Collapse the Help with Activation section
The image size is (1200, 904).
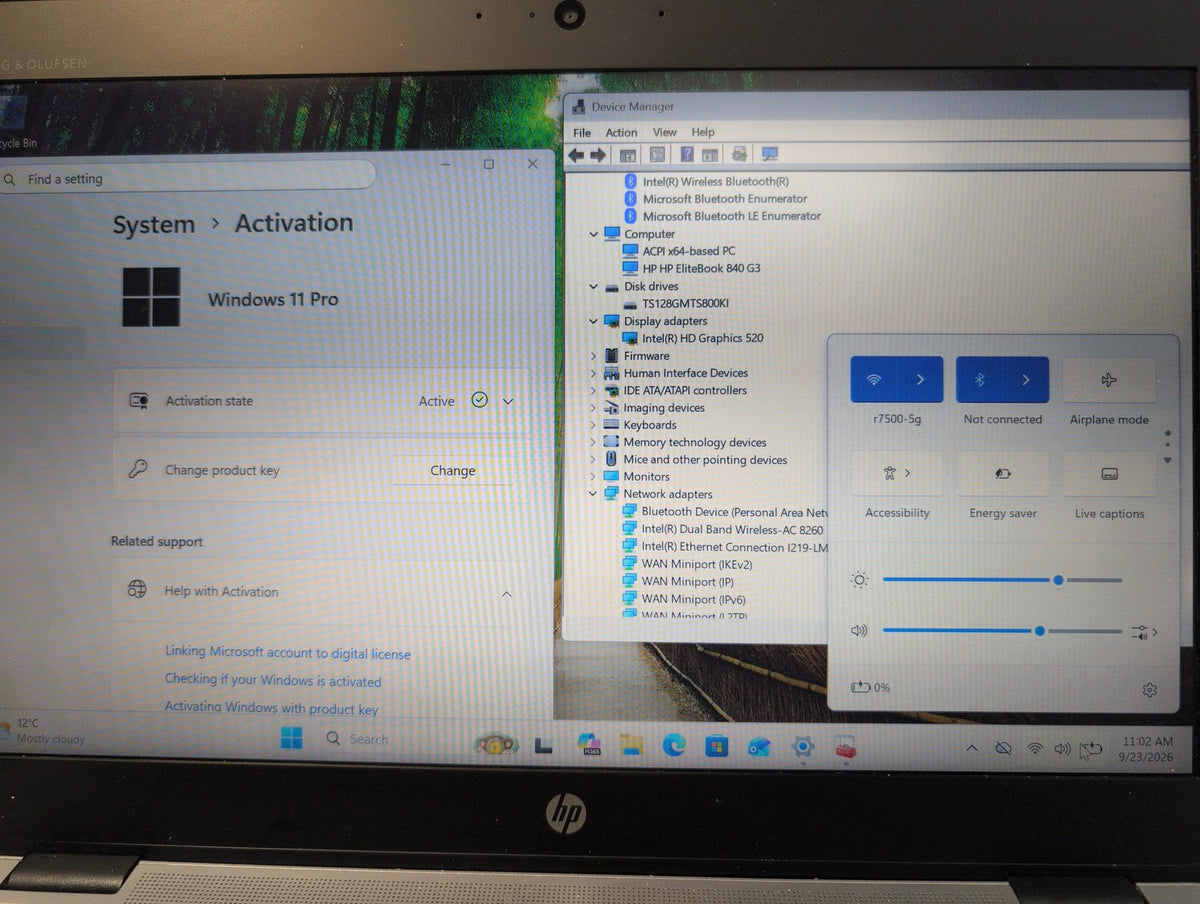506,593
